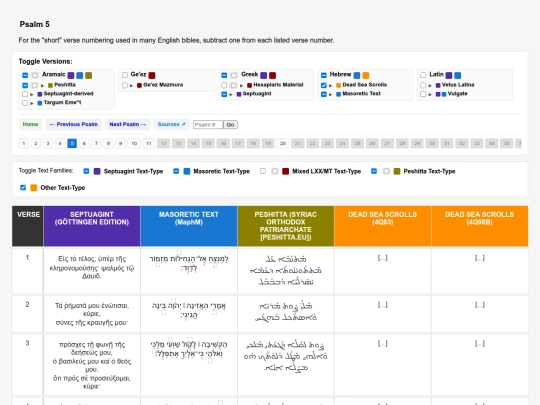
Task: Click the VERSE column header
Action: coord(28,226)
